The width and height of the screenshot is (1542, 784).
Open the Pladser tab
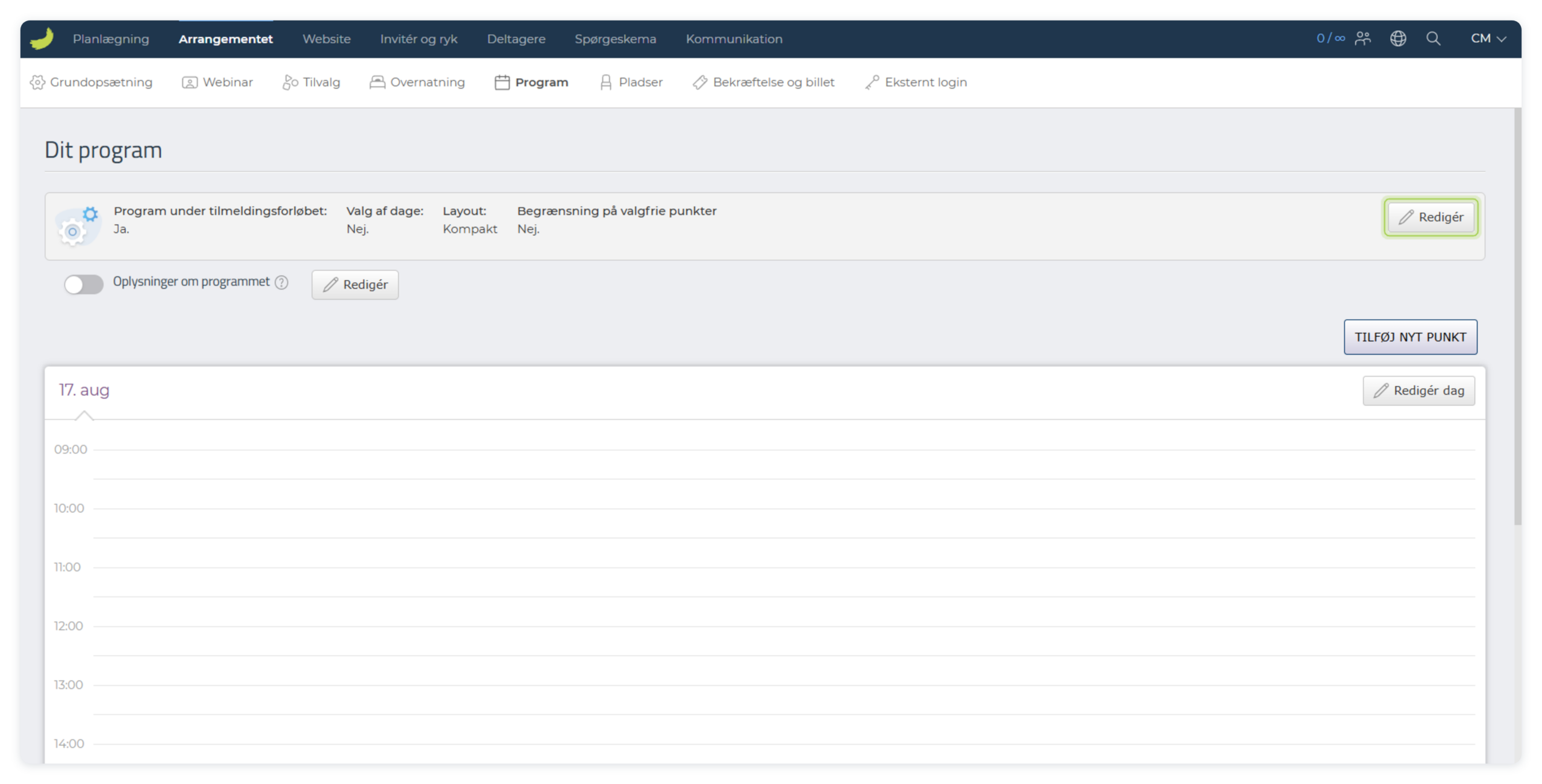pos(631,82)
